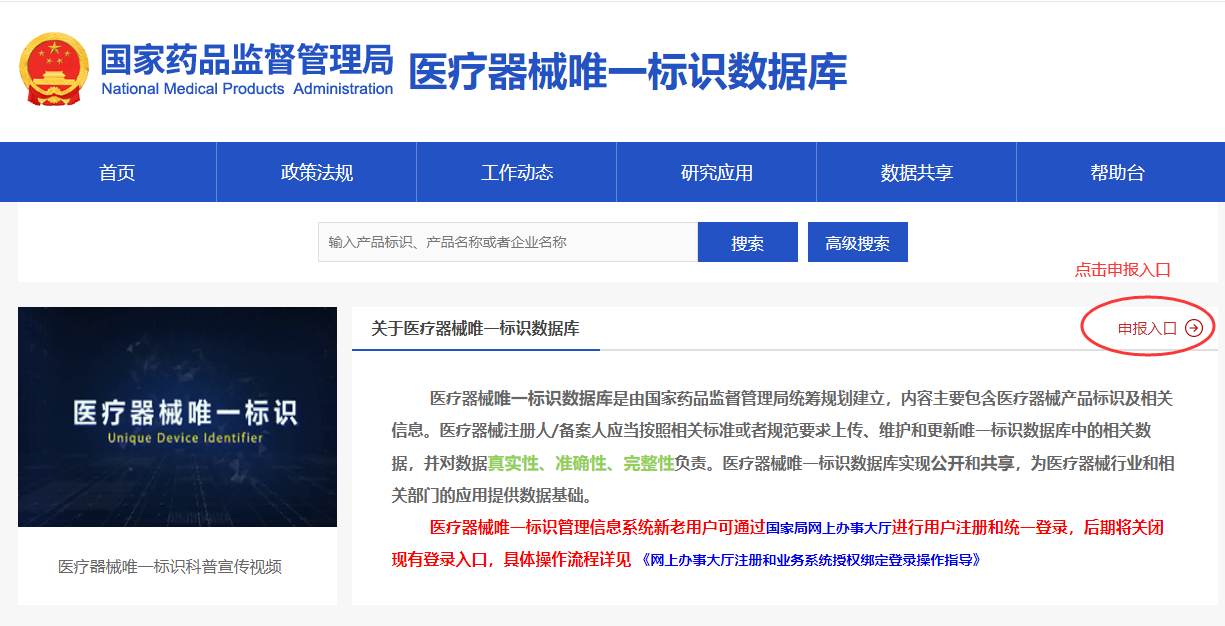
Task: Click the 搜索 button
Action: click(x=748, y=242)
